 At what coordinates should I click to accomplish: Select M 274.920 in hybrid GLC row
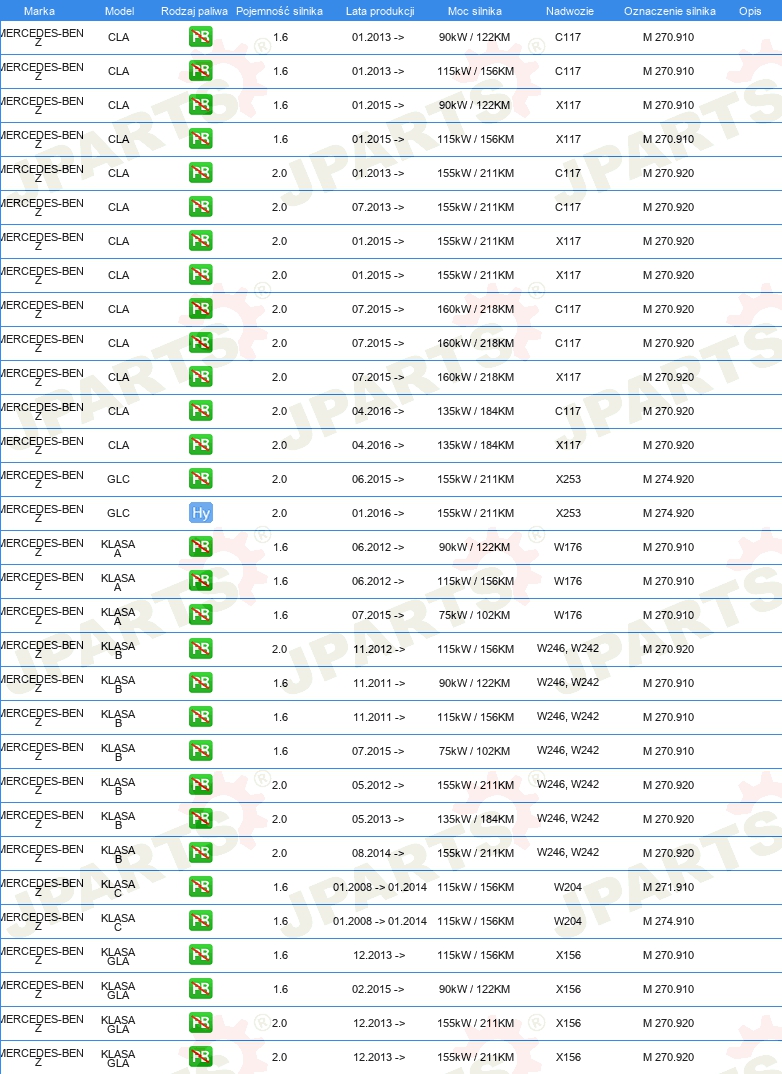click(668, 513)
